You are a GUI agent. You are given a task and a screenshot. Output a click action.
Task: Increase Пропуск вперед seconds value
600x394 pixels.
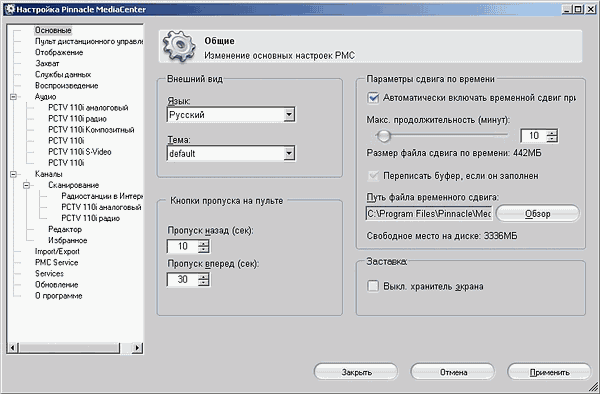pyautogui.click(x=204, y=276)
